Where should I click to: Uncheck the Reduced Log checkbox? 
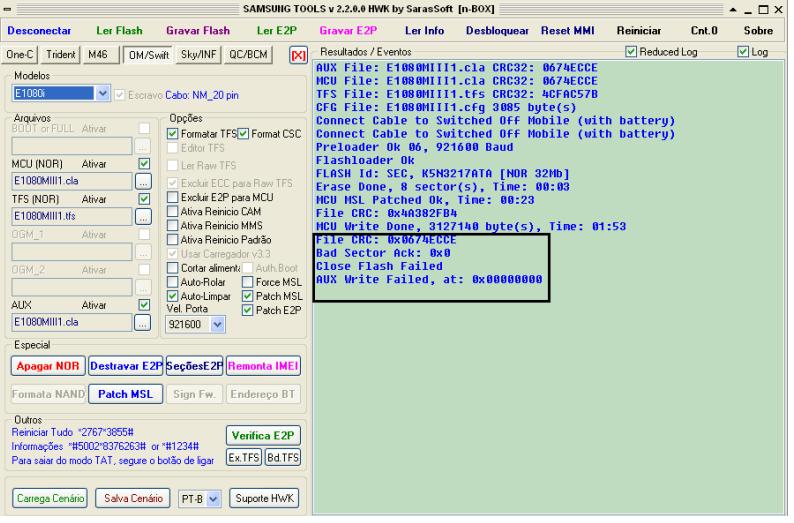tap(631, 51)
